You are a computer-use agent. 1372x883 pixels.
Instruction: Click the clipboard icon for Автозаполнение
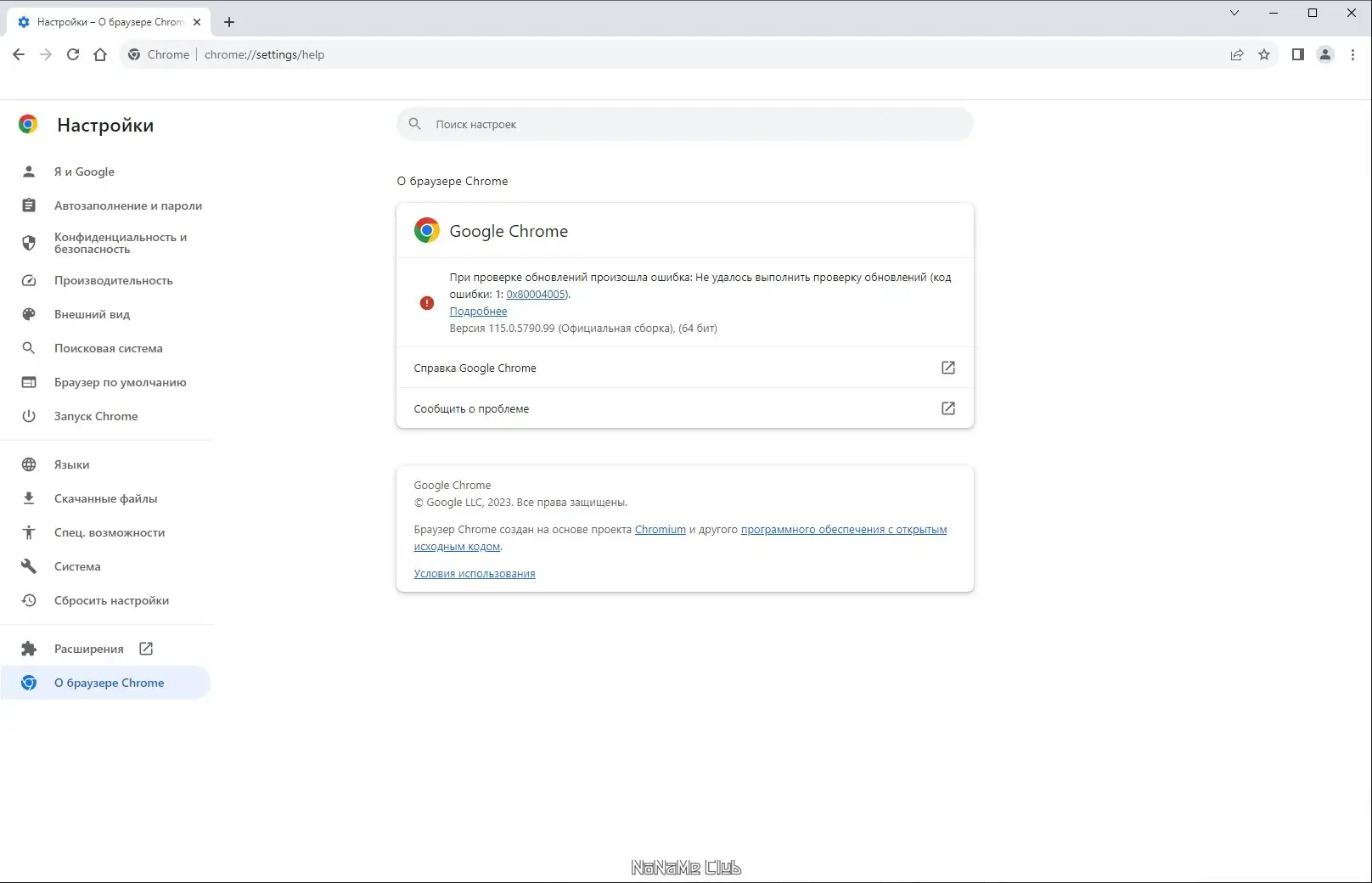tap(29, 205)
